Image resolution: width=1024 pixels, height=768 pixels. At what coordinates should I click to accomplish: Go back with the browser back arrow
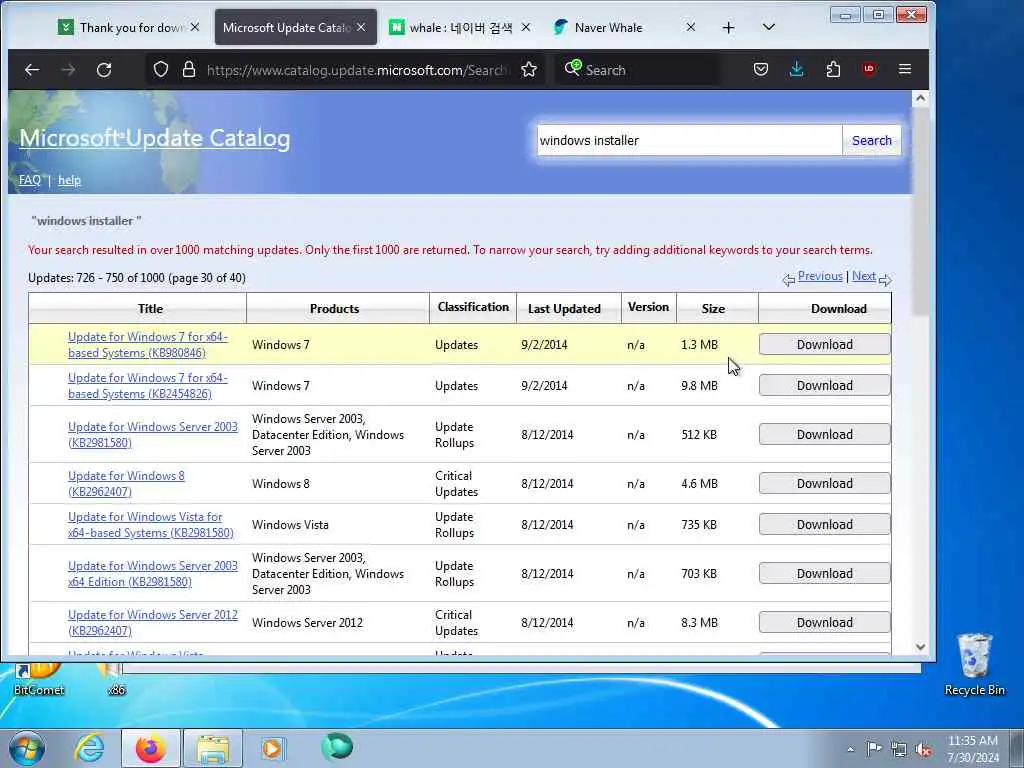(32, 69)
